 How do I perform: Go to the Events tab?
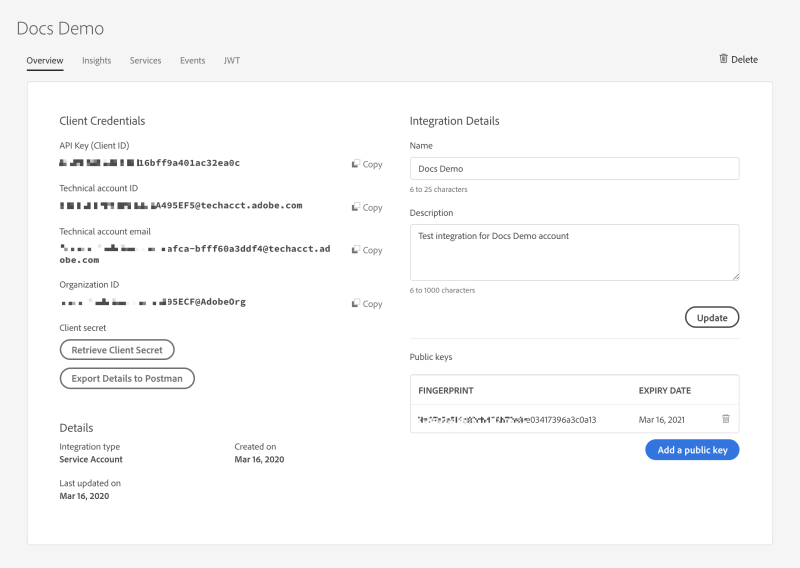(x=192, y=60)
